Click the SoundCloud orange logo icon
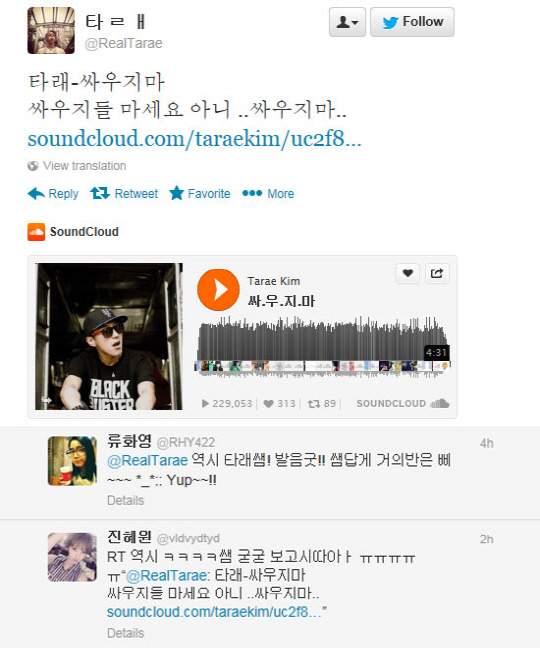The height and width of the screenshot is (648, 540). point(36,232)
